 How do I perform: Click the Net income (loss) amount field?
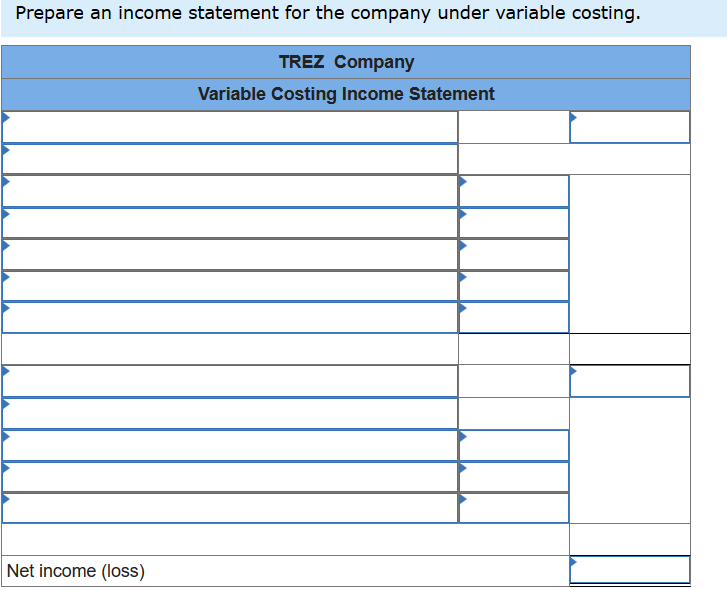pos(630,570)
